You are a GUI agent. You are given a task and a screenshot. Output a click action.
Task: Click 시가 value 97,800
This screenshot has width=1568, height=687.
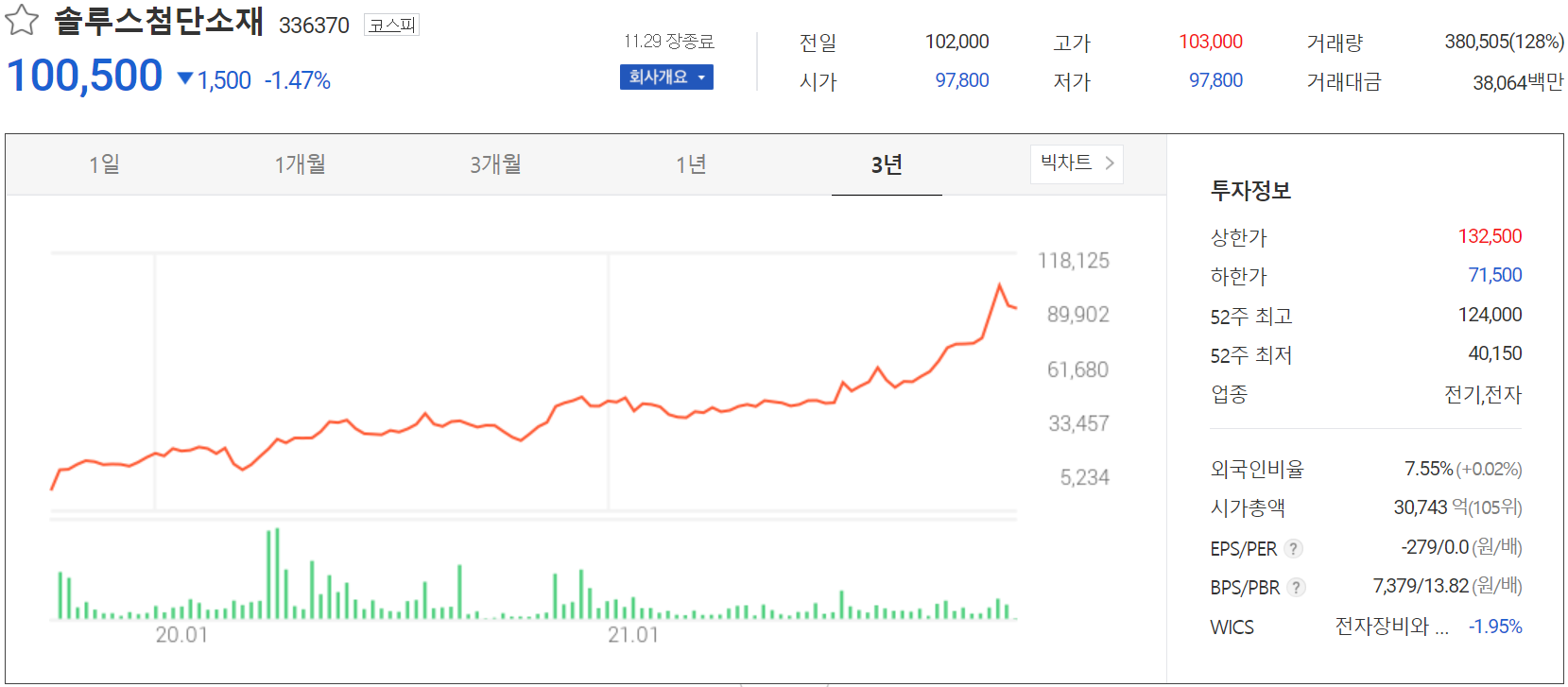(x=962, y=80)
